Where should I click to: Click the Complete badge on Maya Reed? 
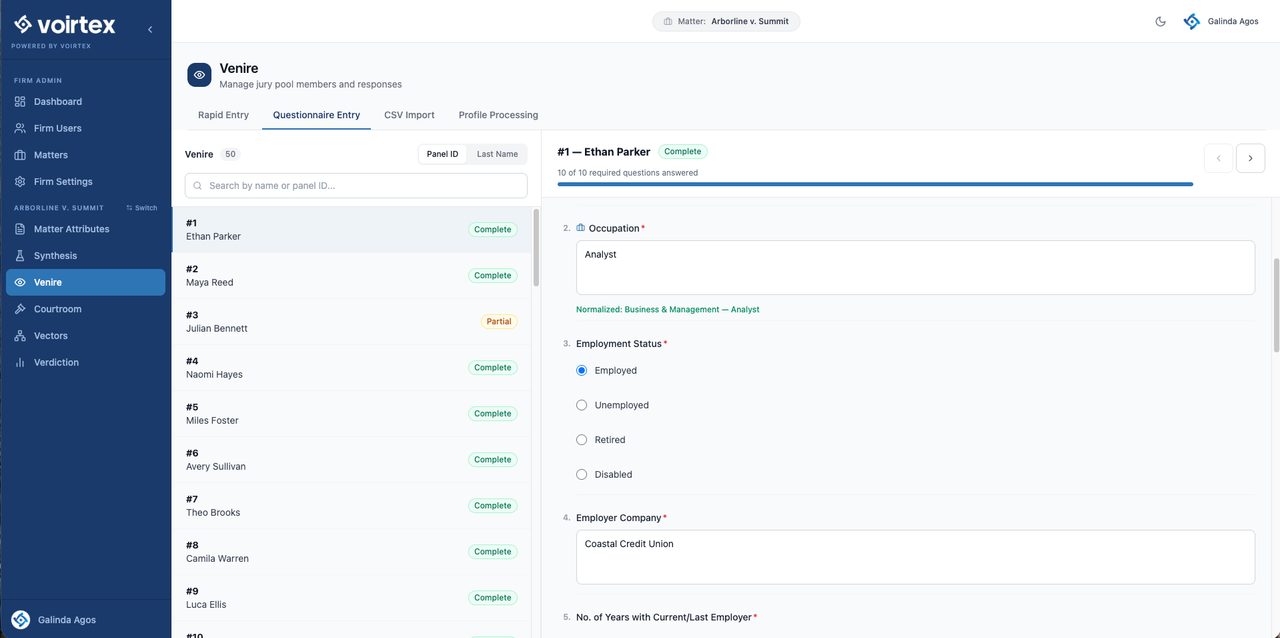tap(493, 276)
